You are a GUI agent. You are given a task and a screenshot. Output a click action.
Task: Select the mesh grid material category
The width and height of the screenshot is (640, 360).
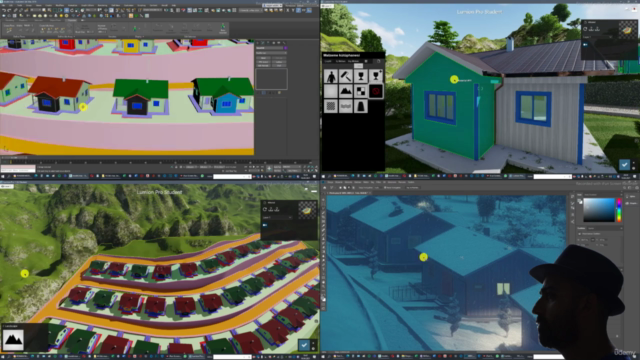coord(331,106)
